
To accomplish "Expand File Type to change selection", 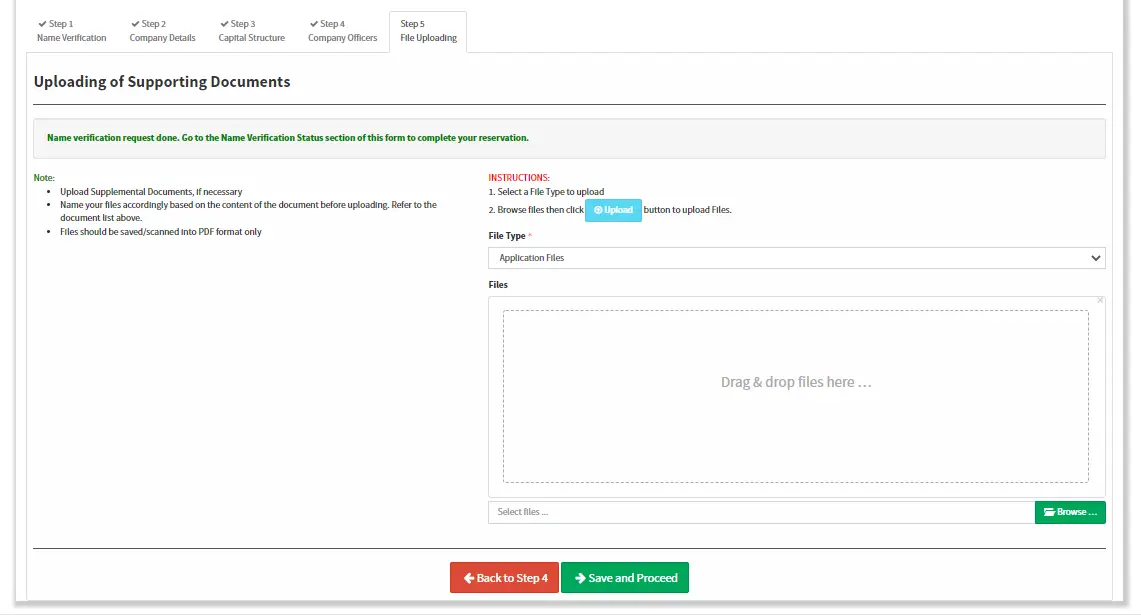I will [x=795, y=257].
